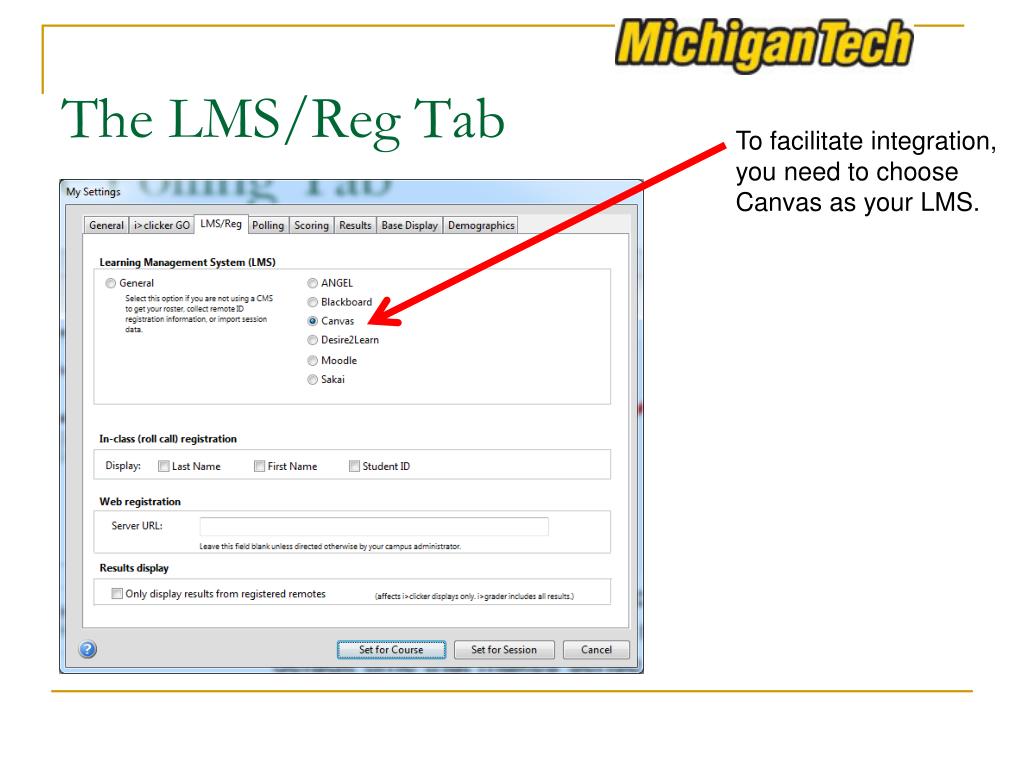Enable the First Name display checkbox
Screen dimensions: 1024x768
pyautogui.click(x=259, y=466)
